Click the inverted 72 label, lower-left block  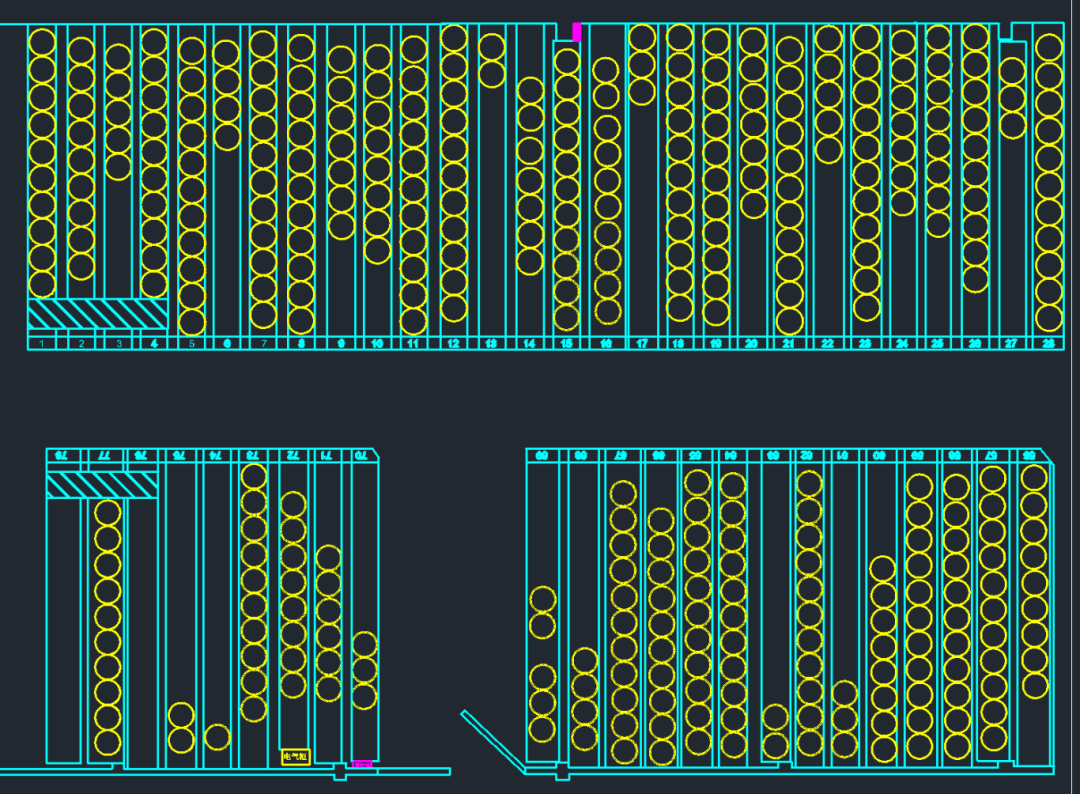click(x=293, y=456)
